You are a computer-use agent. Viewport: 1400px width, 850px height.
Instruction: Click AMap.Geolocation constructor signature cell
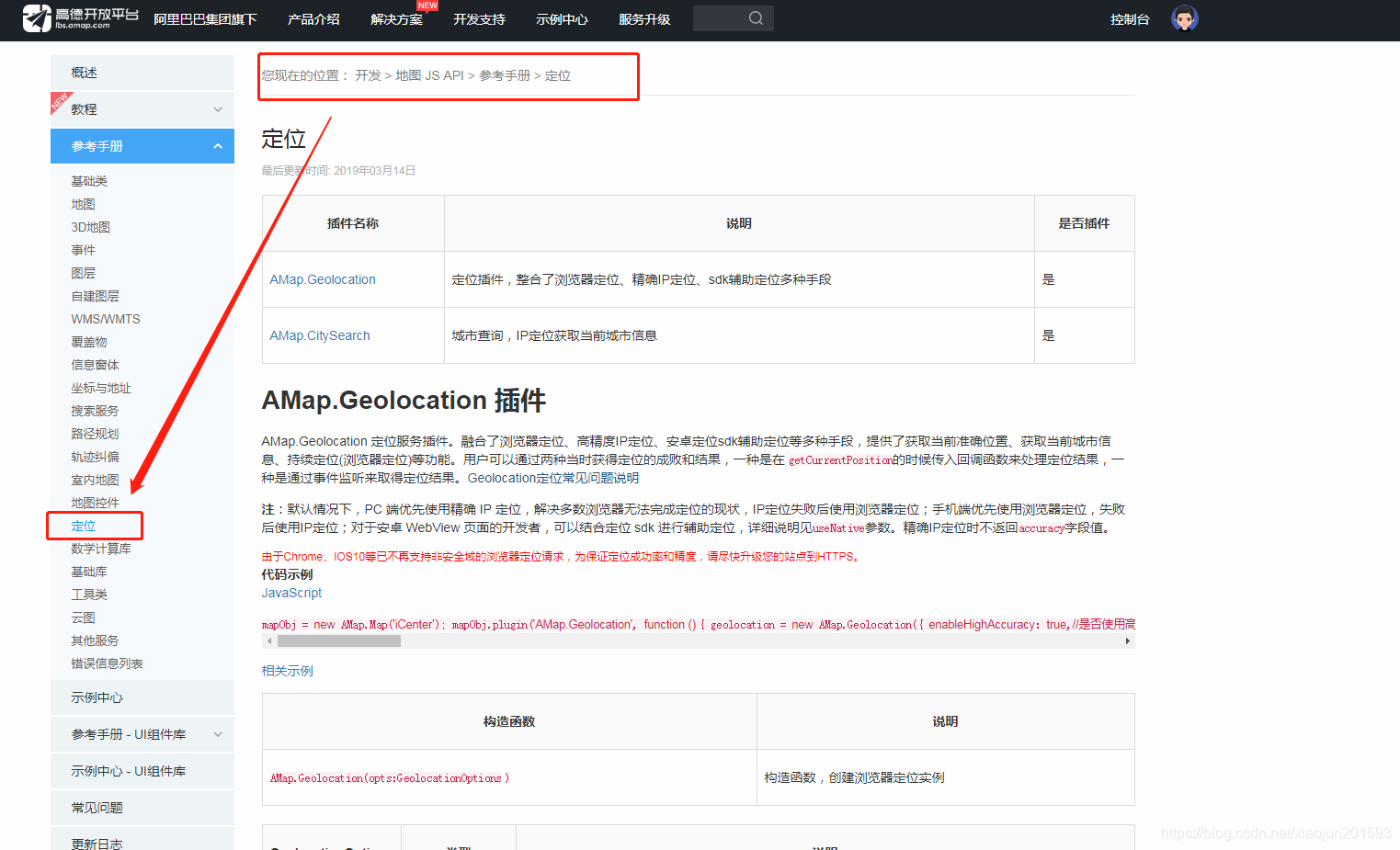point(509,777)
